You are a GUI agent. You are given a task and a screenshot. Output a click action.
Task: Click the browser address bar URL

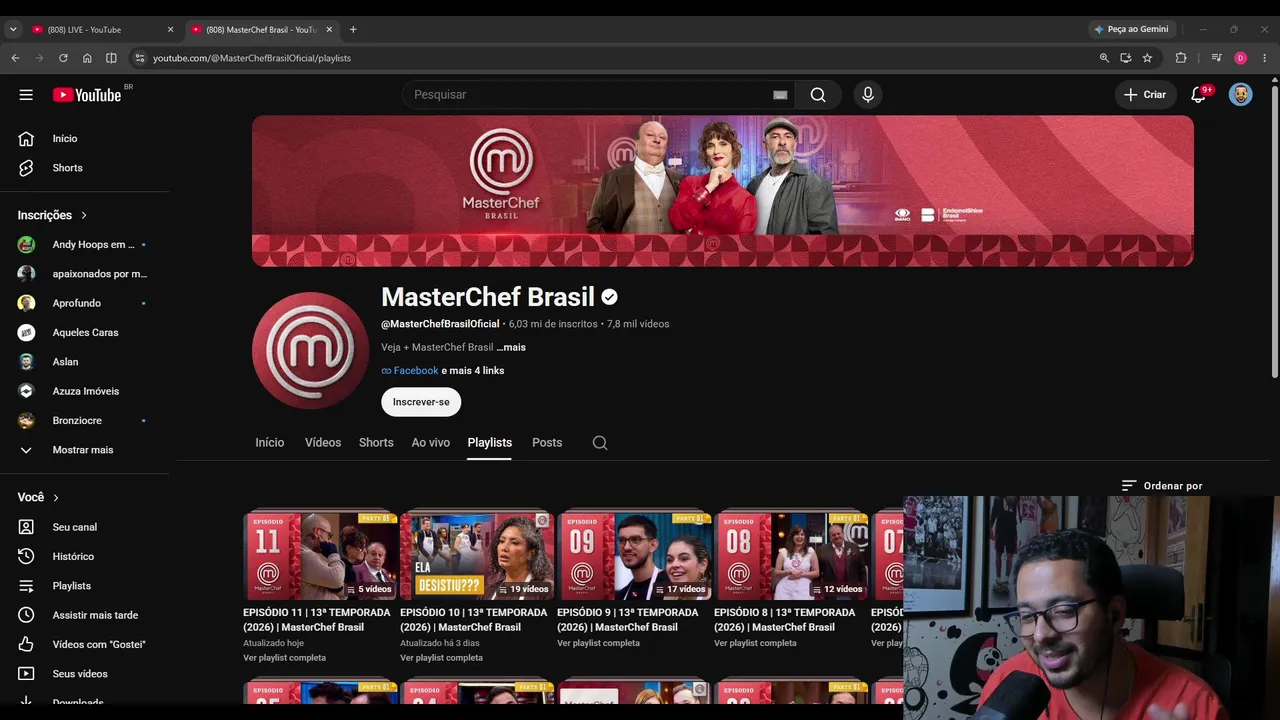(x=252, y=58)
